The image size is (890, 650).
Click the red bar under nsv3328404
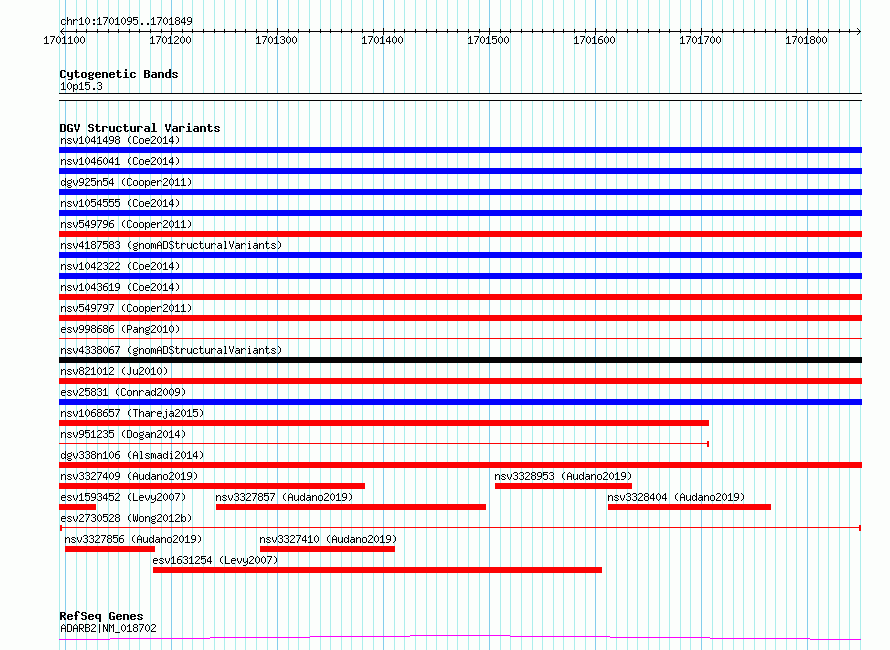689,507
